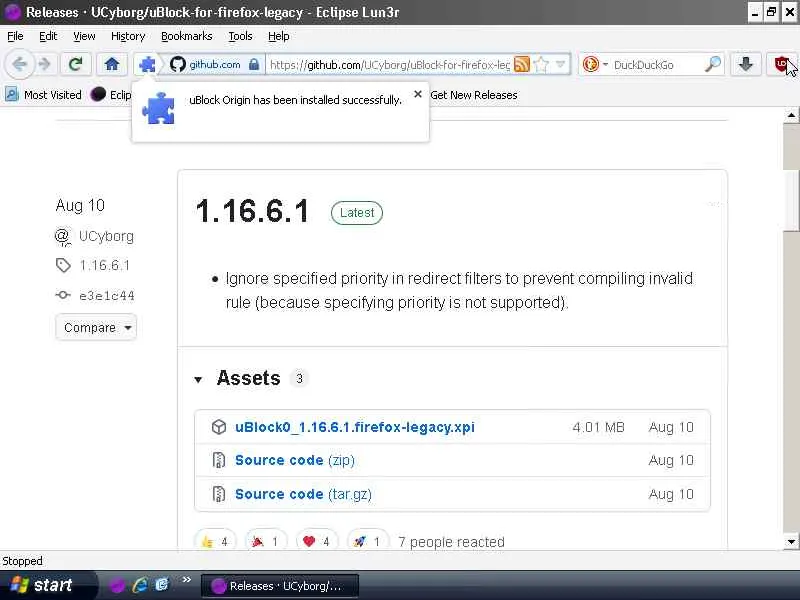Click the Aug 10 date beside the xpi asset

[671, 427]
